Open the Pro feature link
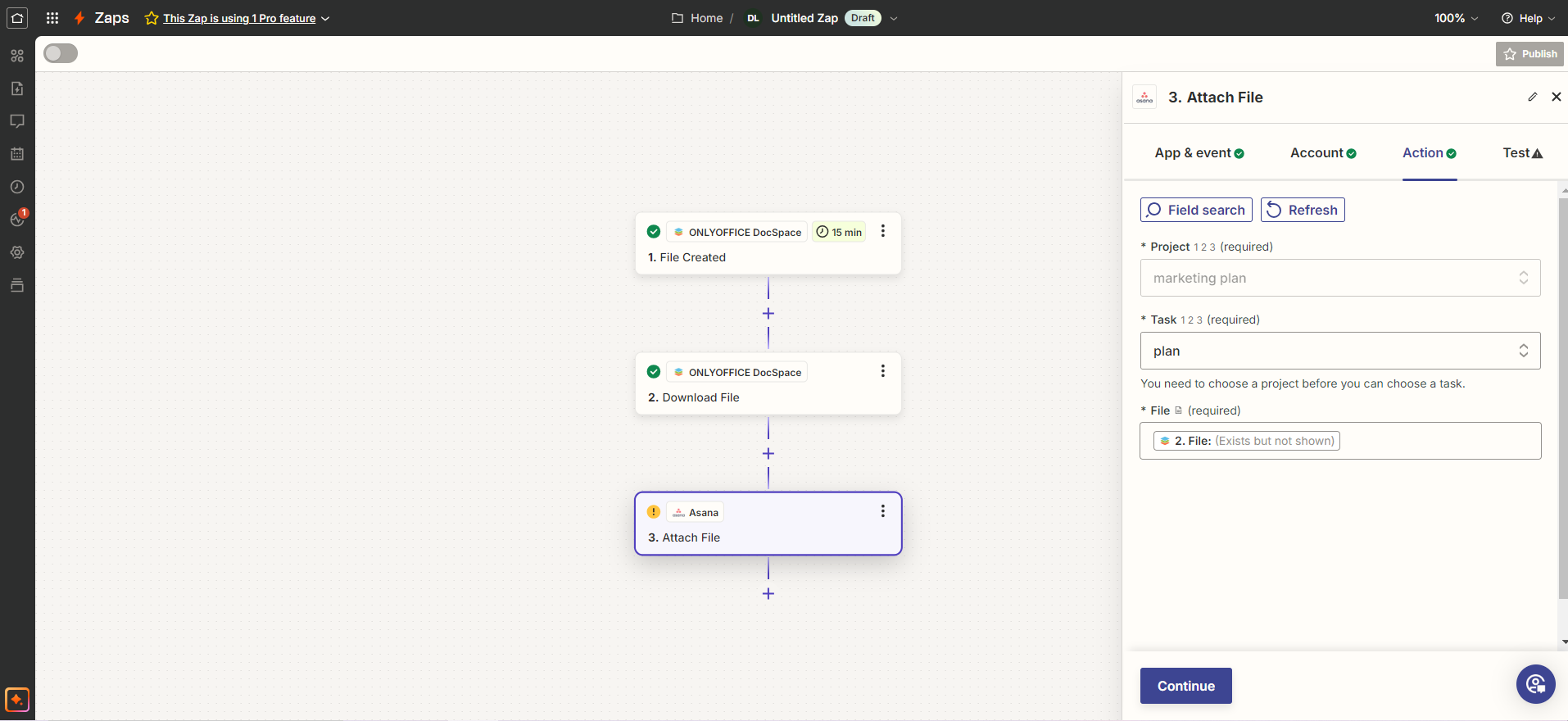The height and width of the screenshot is (721, 1568). [x=239, y=18]
